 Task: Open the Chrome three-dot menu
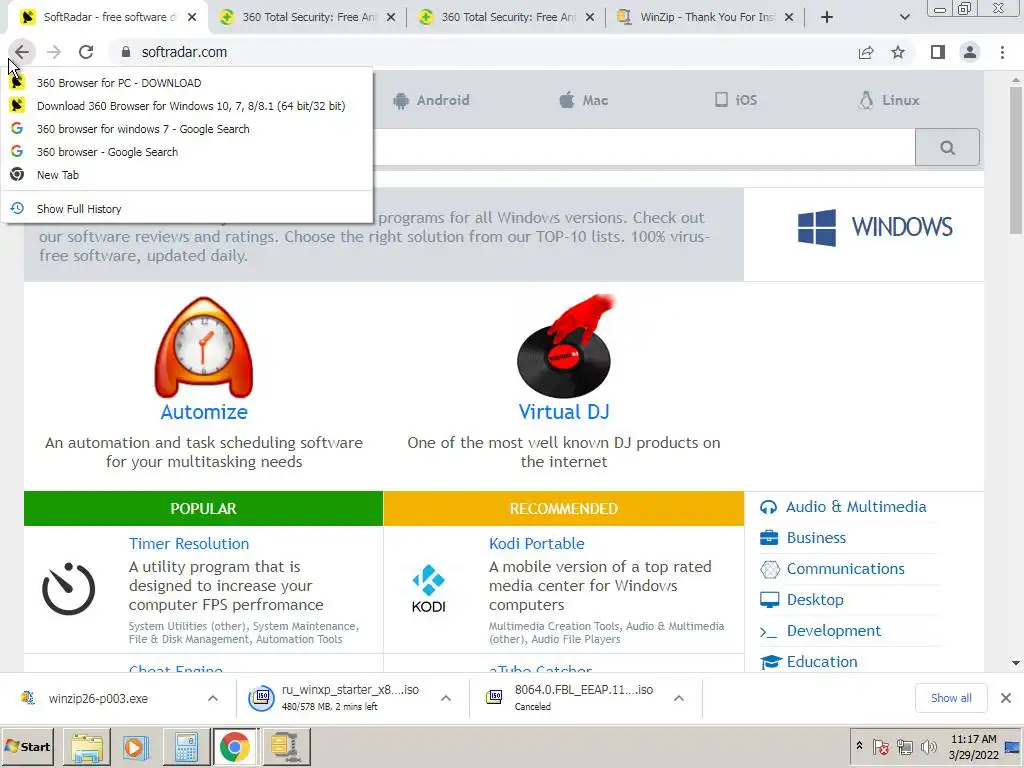tap(1002, 52)
